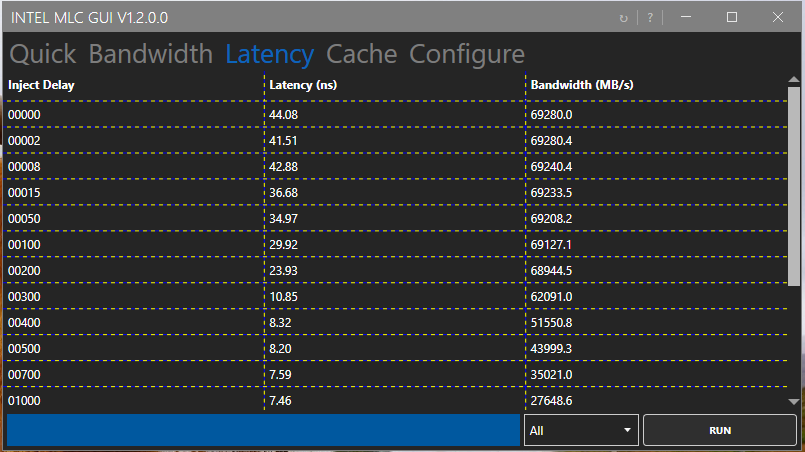Image resolution: width=805 pixels, height=452 pixels.
Task: Open the Configure tab
Action: (x=467, y=54)
